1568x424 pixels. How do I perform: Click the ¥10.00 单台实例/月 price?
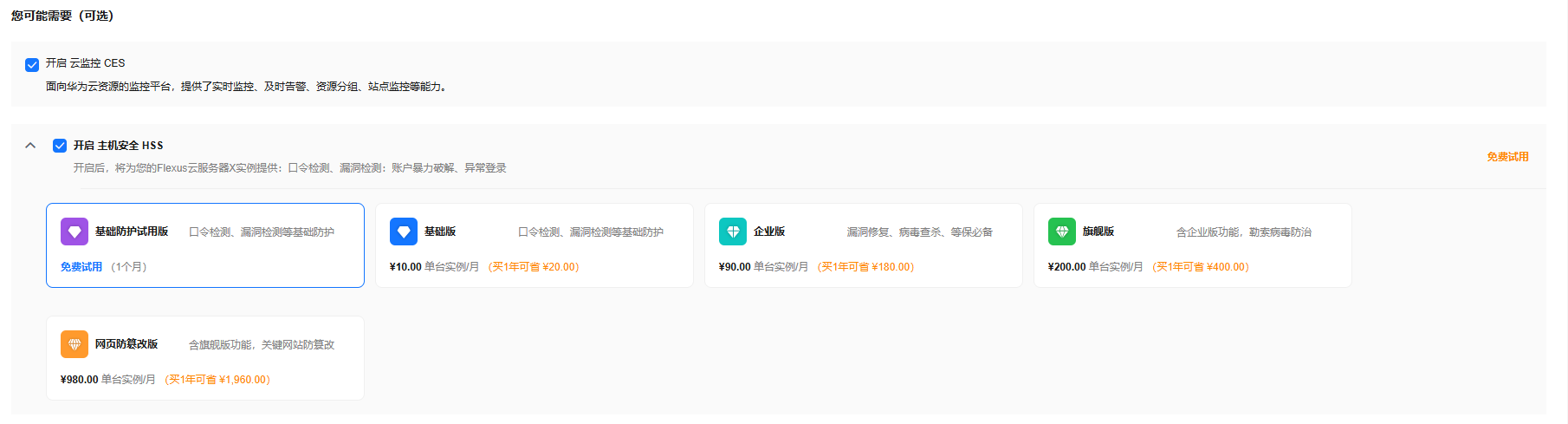point(434,267)
